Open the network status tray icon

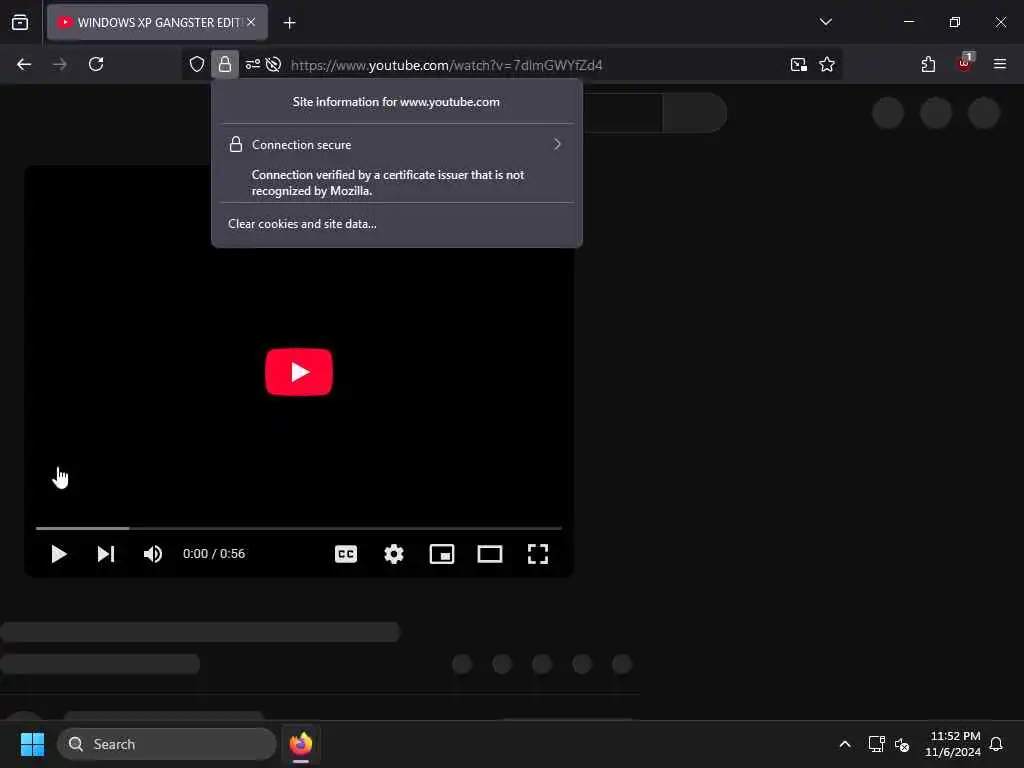tap(876, 744)
